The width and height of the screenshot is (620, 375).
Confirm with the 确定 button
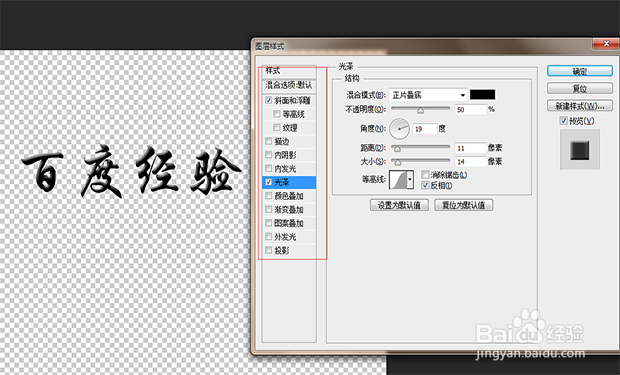[x=580, y=71]
